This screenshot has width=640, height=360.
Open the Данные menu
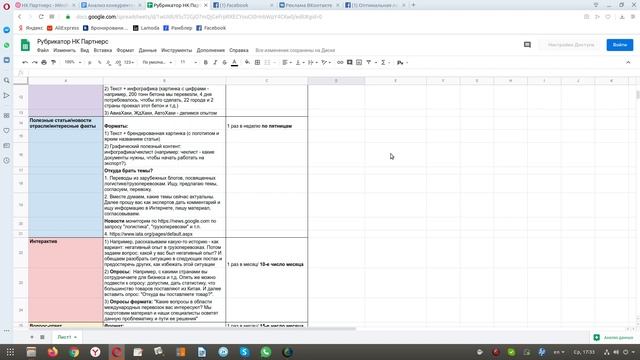coord(147,50)
